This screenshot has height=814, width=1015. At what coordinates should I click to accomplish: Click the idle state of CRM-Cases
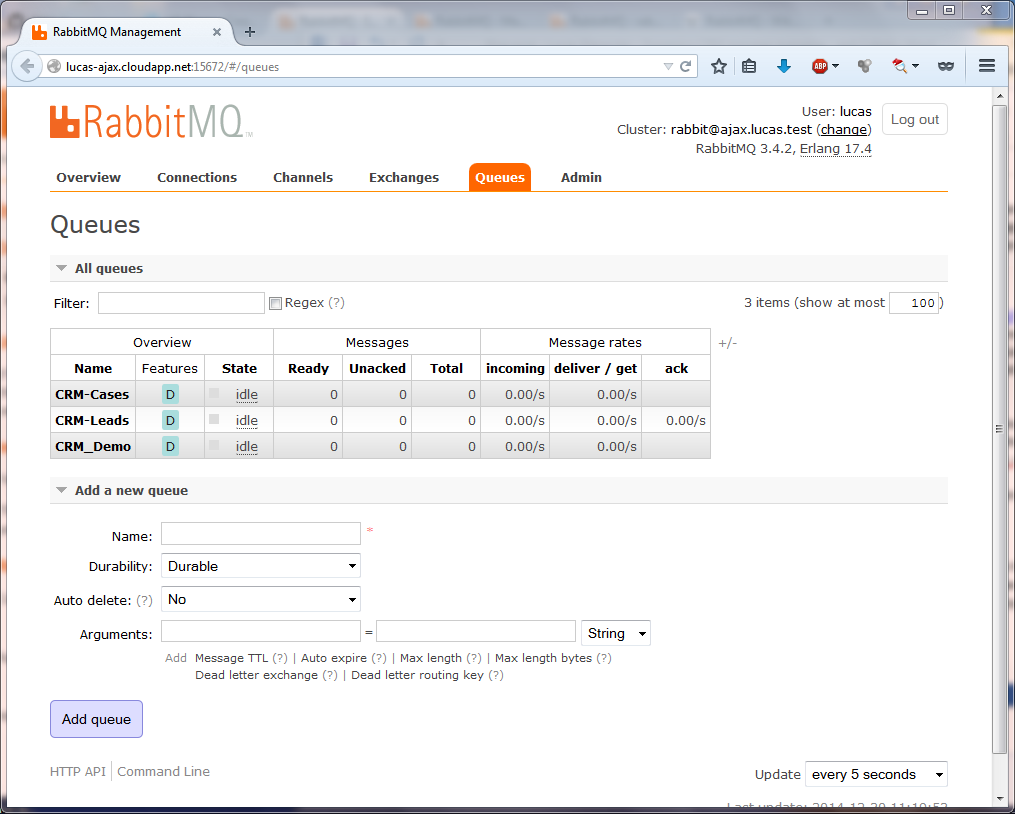click(x=247, y=394)
